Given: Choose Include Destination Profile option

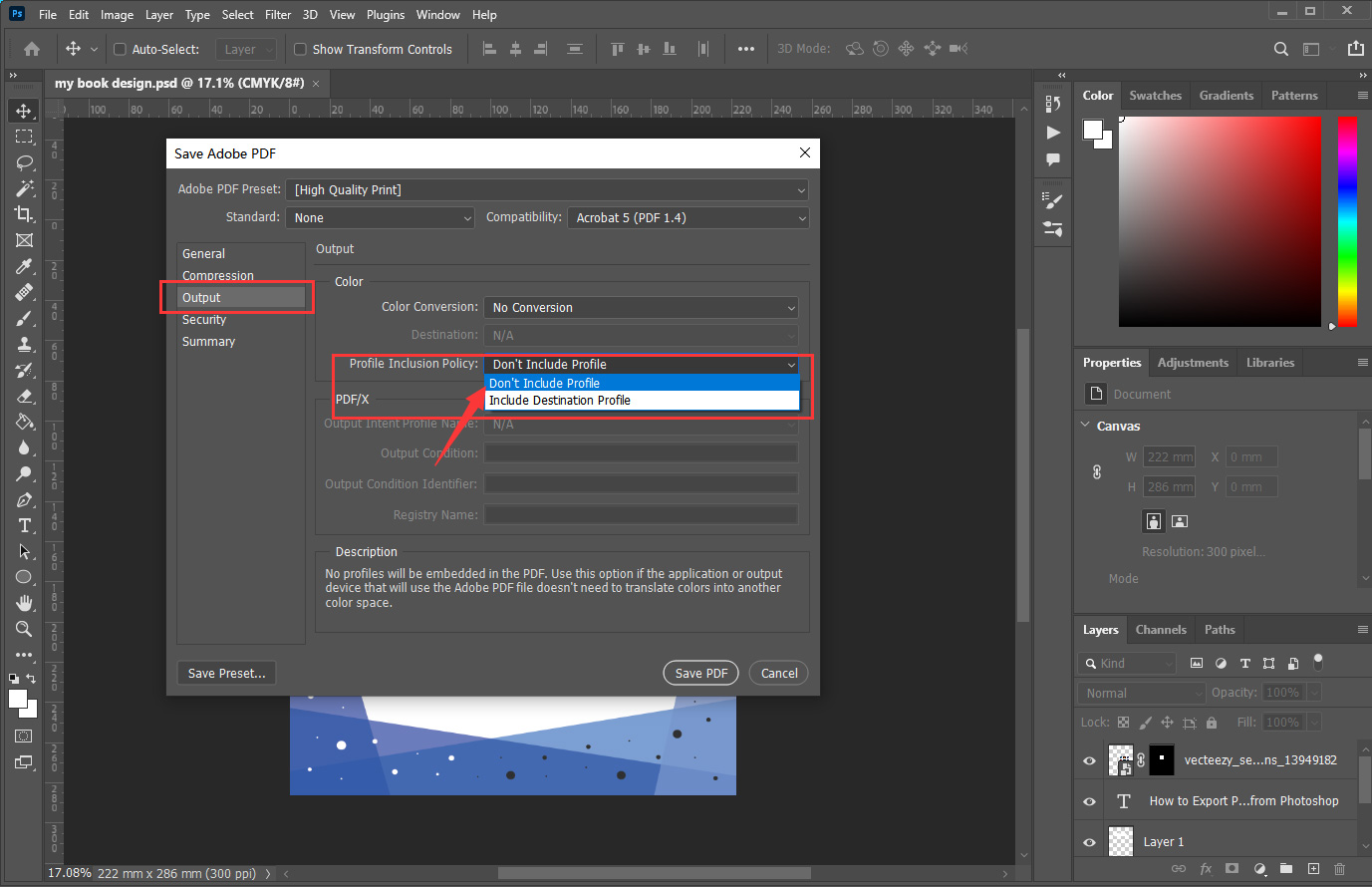Looking at the screenshot, I should pos(642,401).
